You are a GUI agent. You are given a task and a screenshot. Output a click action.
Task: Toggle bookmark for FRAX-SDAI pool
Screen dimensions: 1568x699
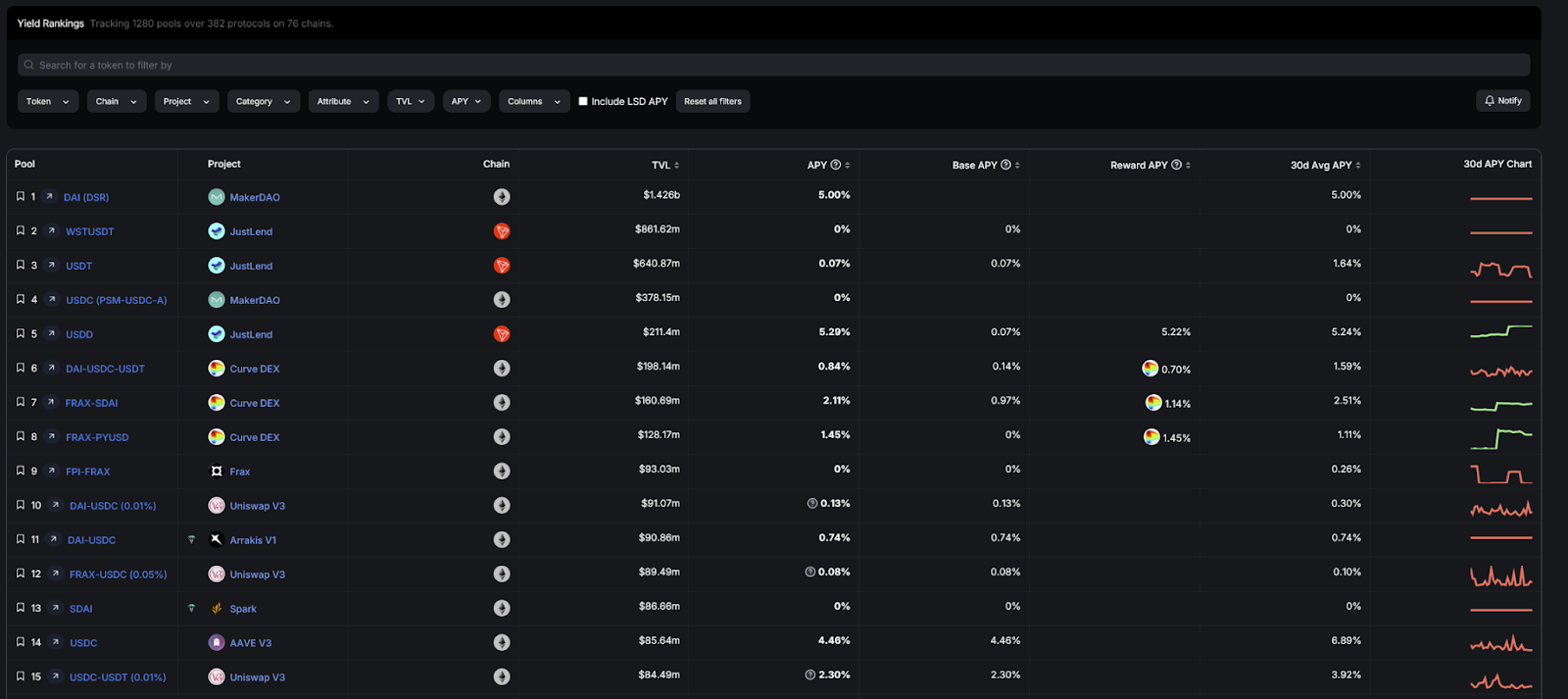[x=20, y=402]
